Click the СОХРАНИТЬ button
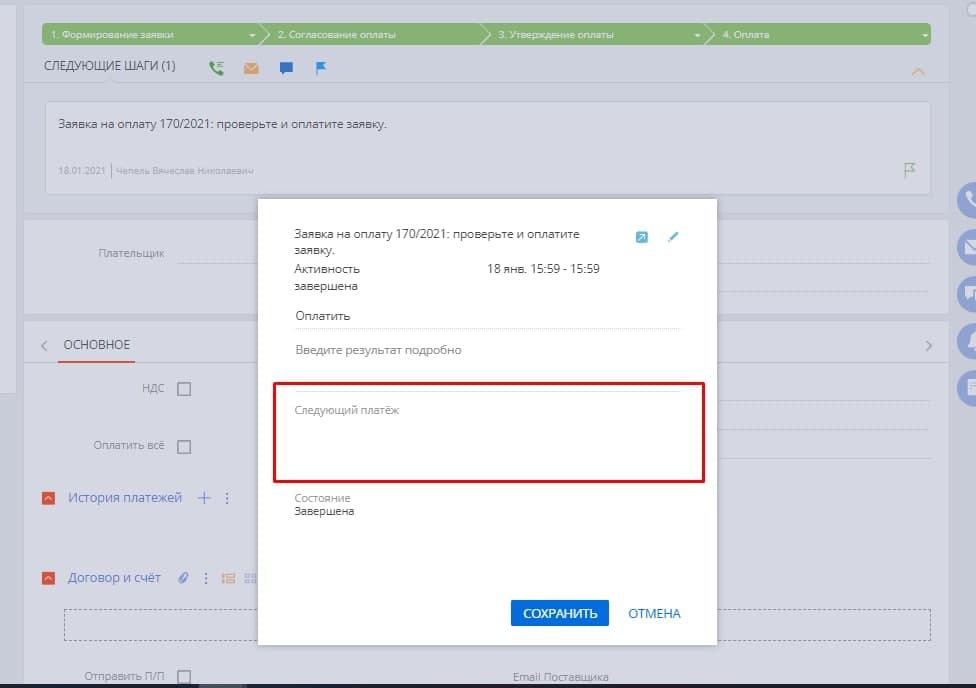The height and width of the screenshot is (688, 976). [560, 613]
